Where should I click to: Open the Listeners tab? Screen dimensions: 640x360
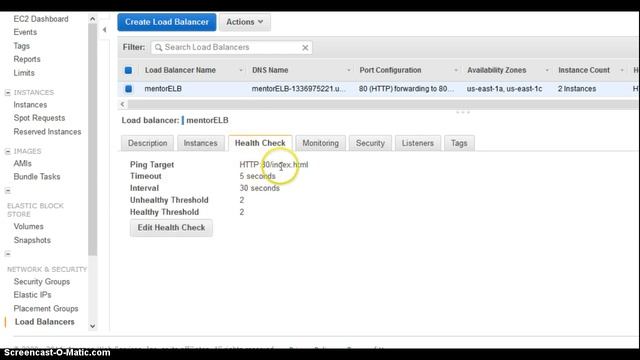[x=418, y=143]
